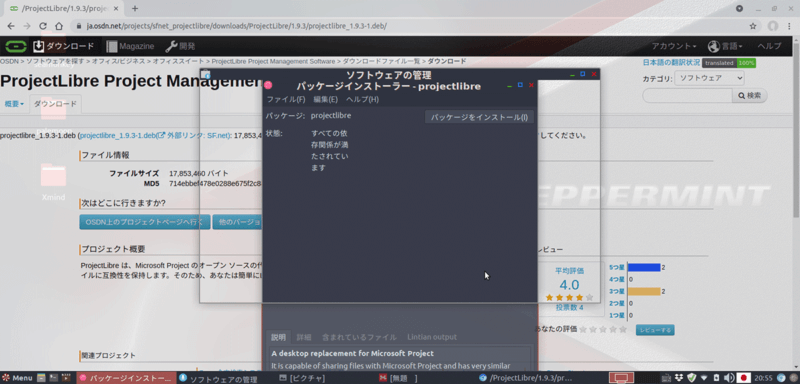The height and width of the screenshot is (384, 800).
Task: Open the 日本語の翻訳状況 link
Action: pos(671,63)
